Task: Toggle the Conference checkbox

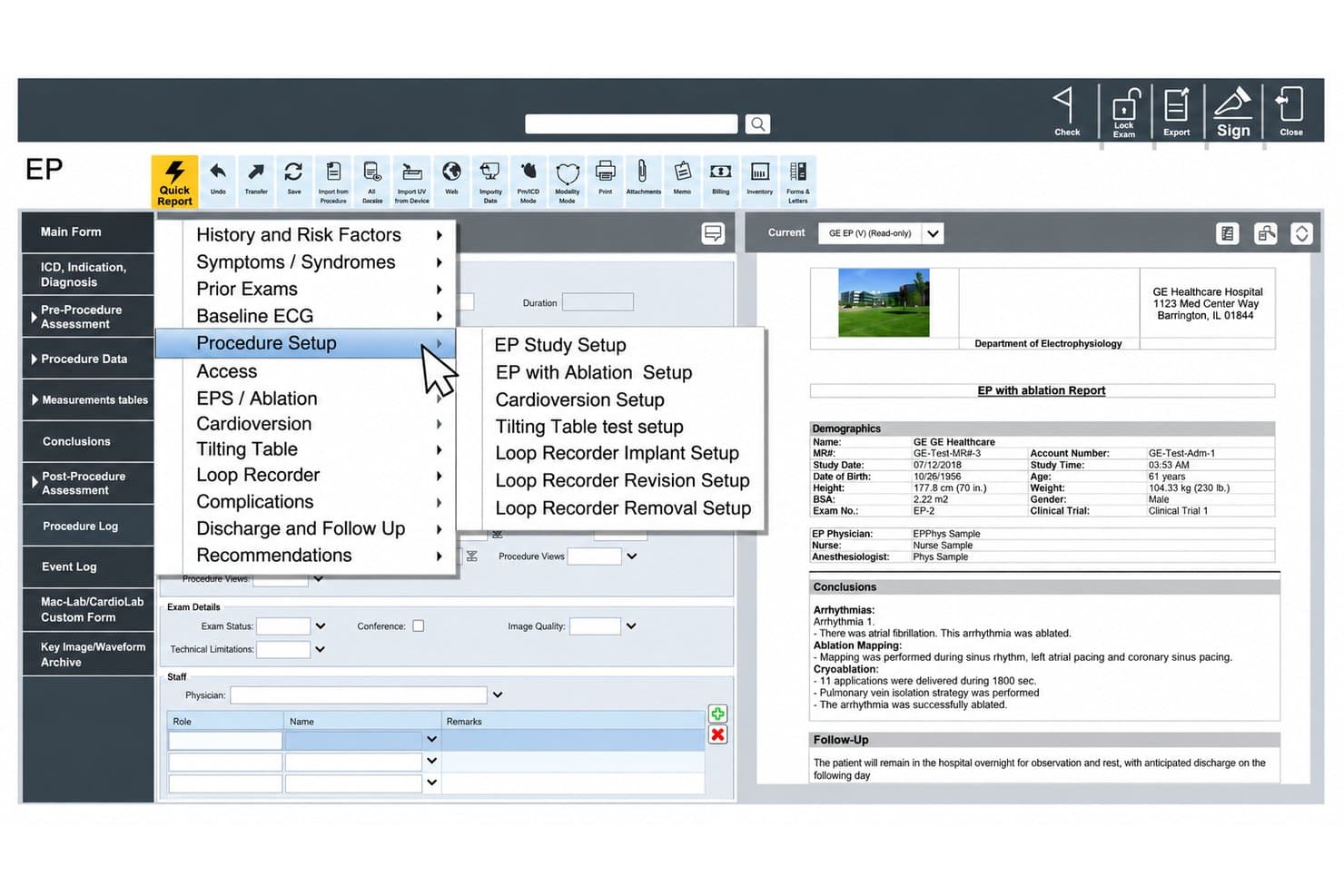Action: (418, 625)
